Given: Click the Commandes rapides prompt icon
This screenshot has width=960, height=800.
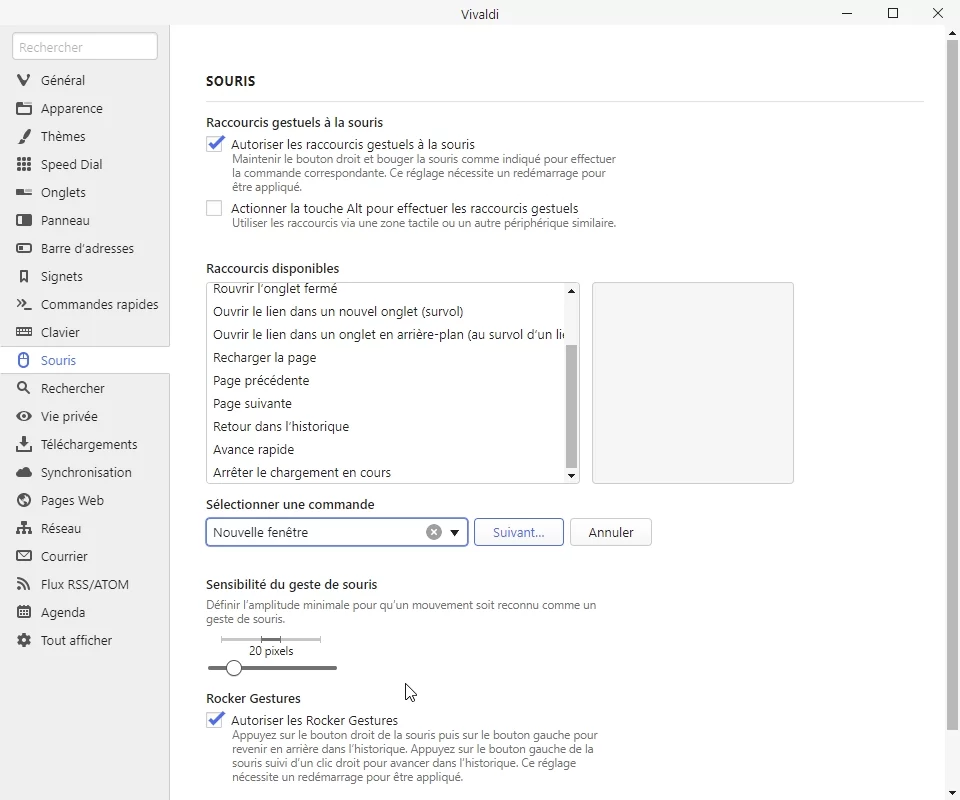Looking at the screenshot, I should point(23,304).
